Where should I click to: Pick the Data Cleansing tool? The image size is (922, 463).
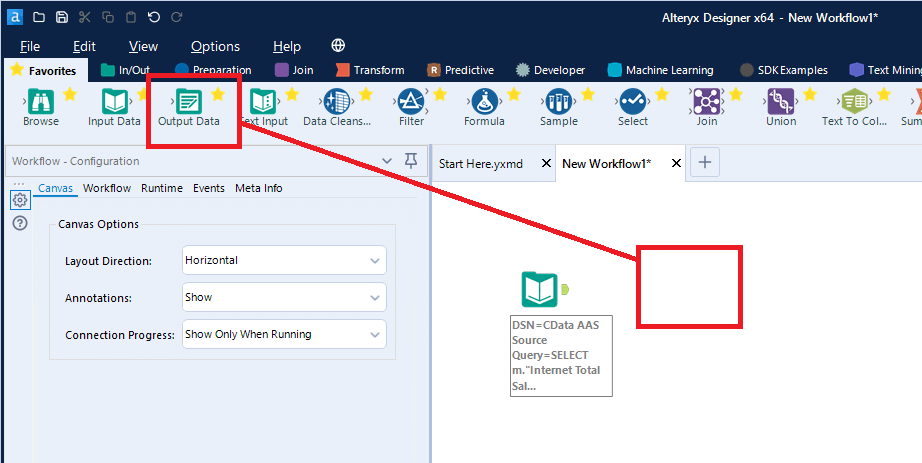pos(337,101)
